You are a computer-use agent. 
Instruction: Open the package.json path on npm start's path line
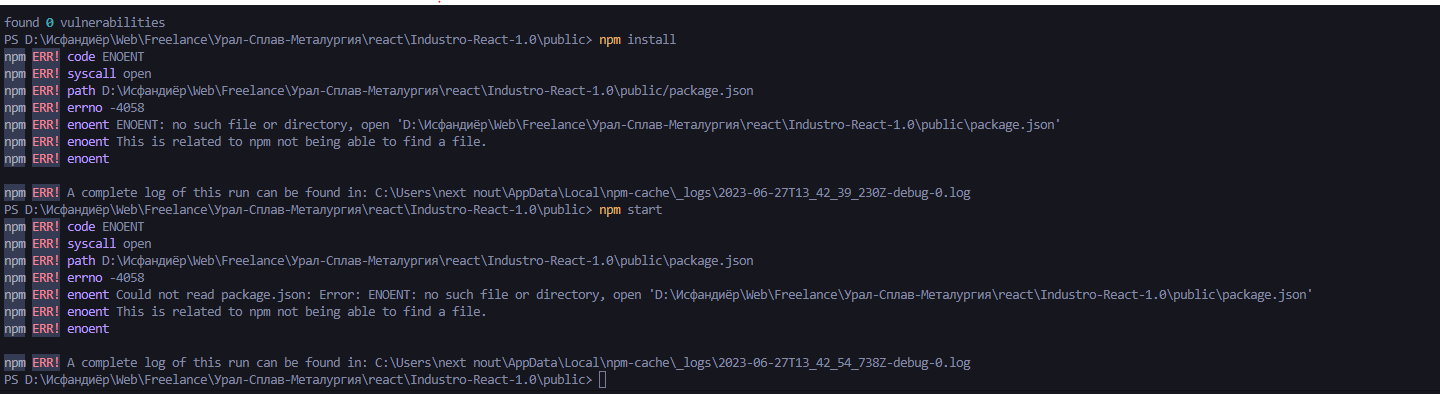click(x=428, y=261)
